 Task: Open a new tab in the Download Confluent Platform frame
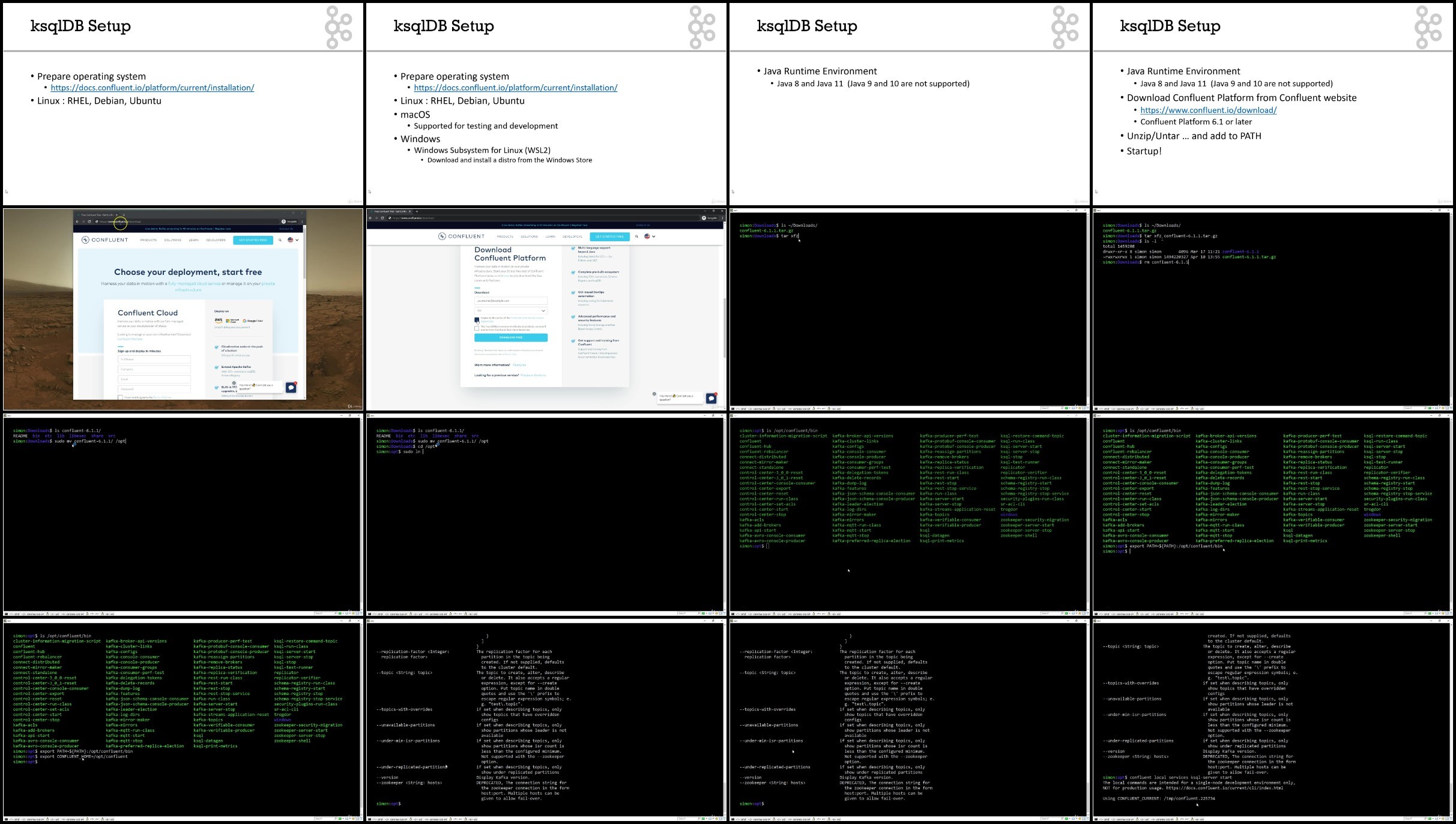[x=417, y=211]
